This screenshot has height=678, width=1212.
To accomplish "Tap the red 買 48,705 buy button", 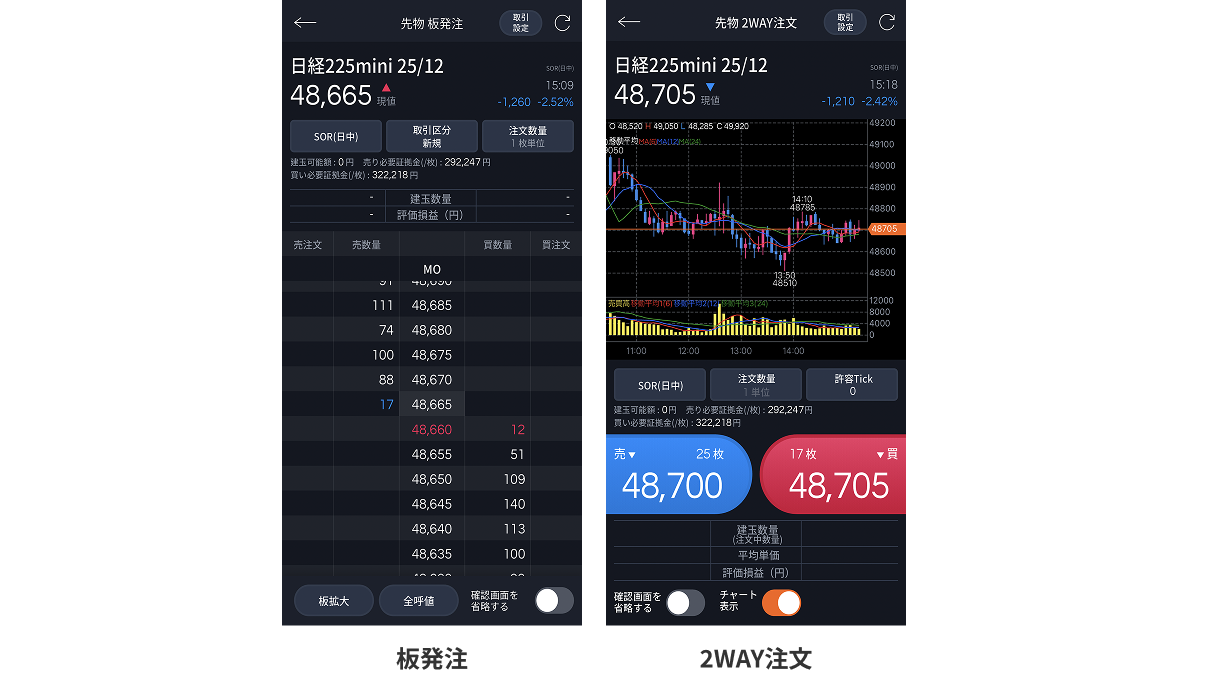I will pos(833,474).
